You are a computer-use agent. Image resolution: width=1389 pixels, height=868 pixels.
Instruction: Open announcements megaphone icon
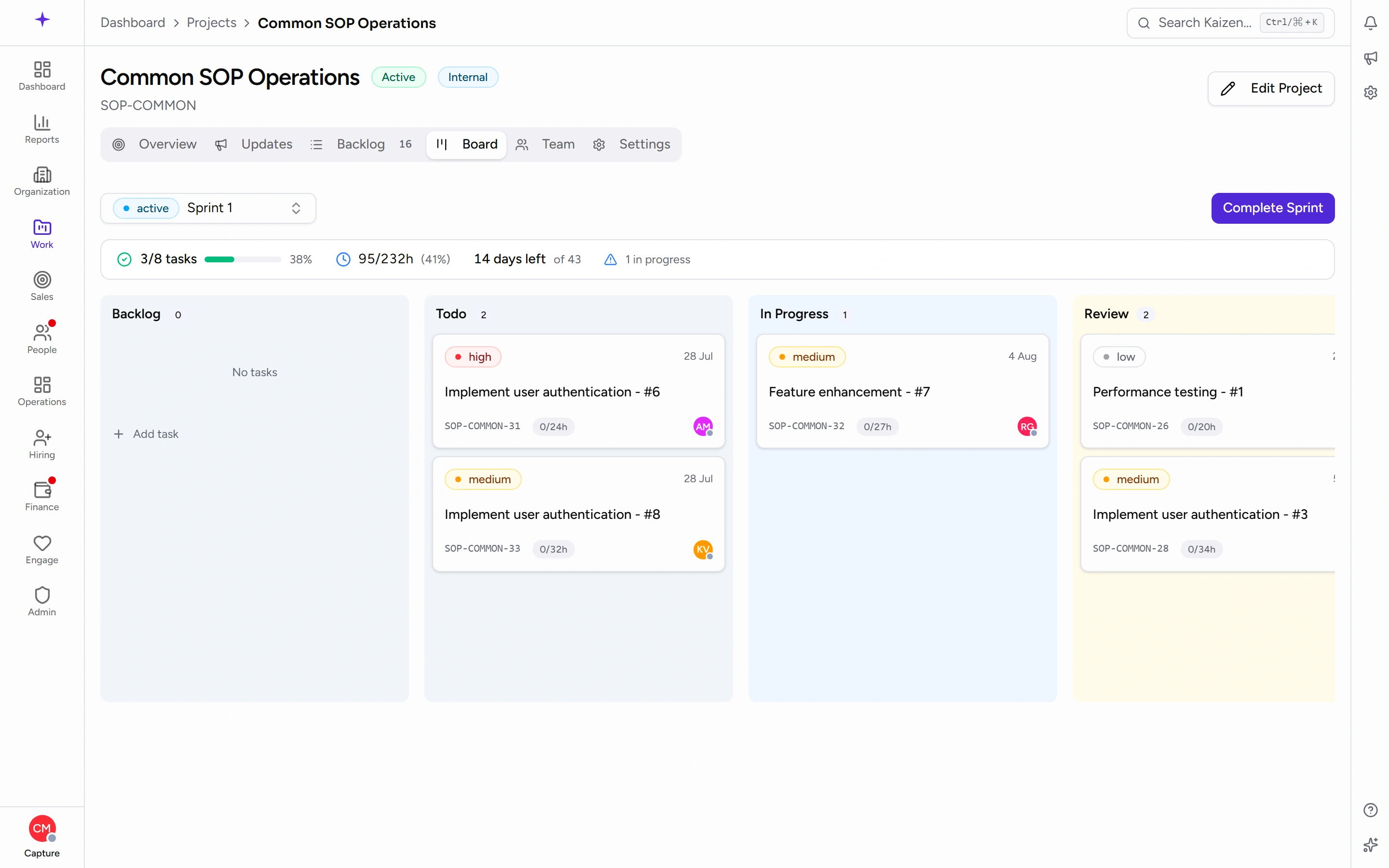click(1370, 57)
